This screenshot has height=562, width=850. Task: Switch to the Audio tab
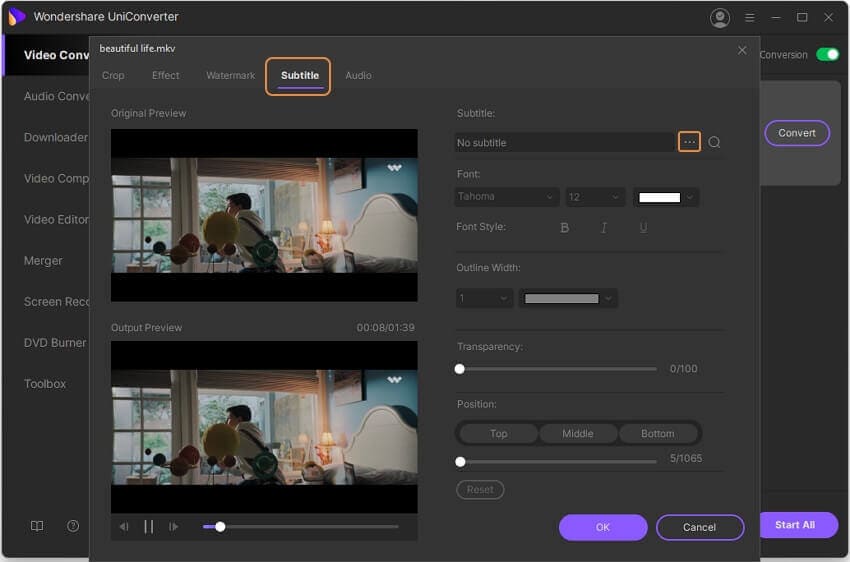click(358, 75)
